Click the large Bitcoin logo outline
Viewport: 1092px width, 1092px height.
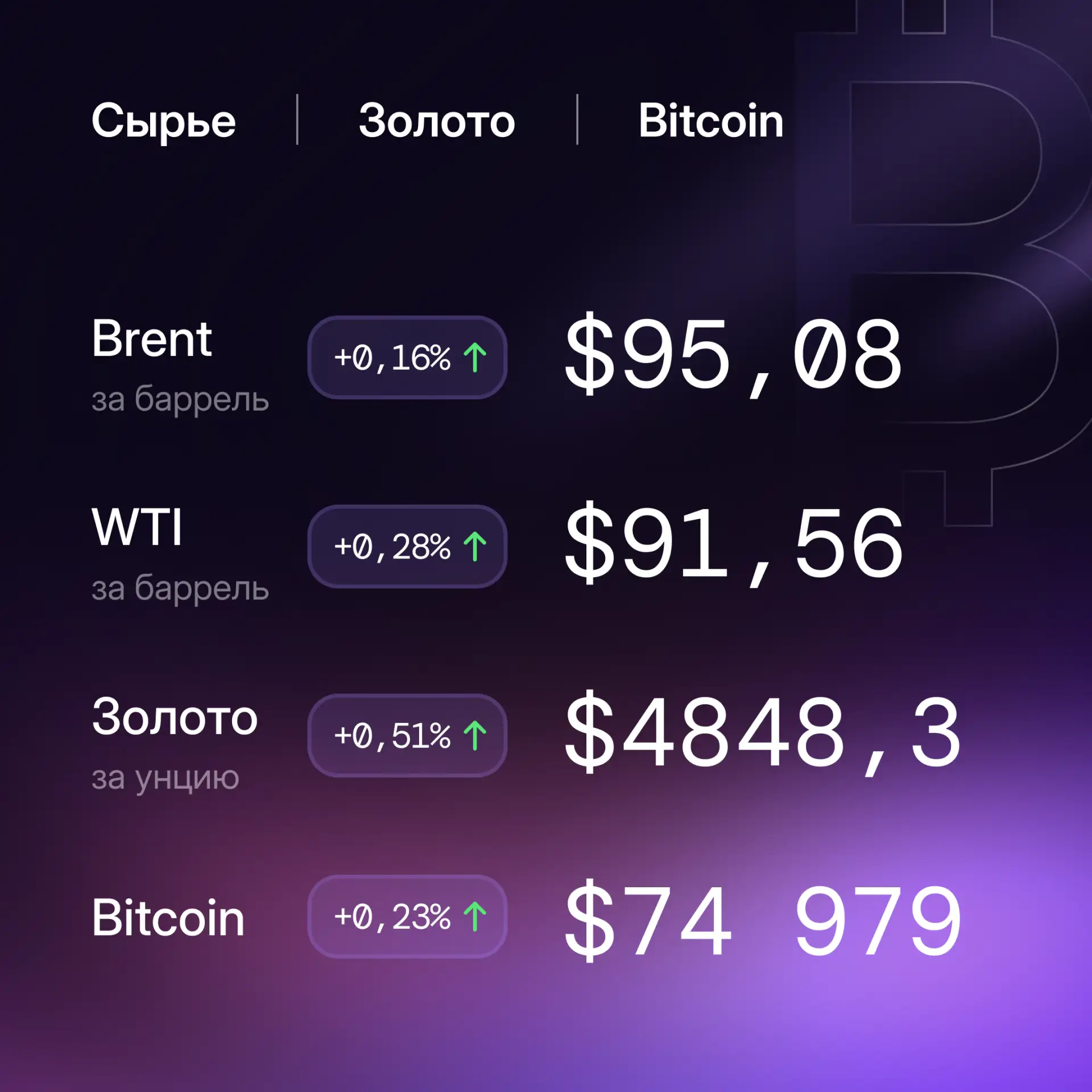click(944, 250)
